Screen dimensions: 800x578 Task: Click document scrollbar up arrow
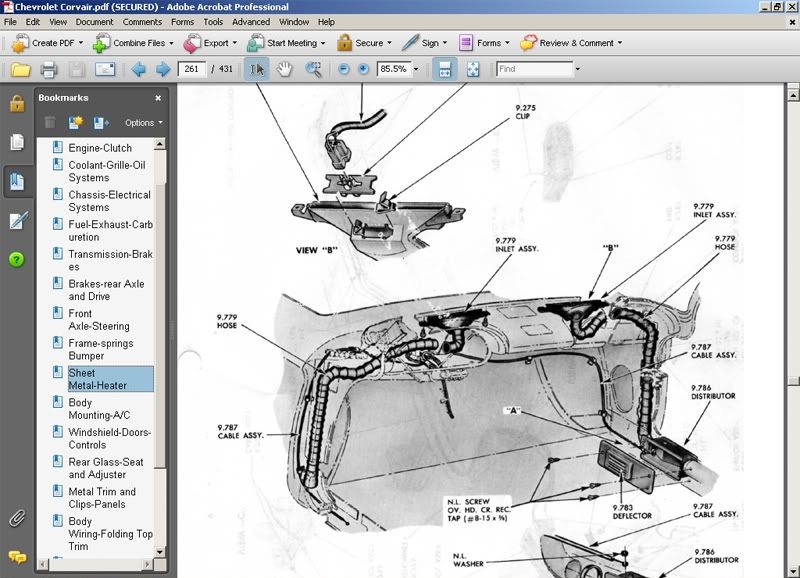tap(793, 95)
